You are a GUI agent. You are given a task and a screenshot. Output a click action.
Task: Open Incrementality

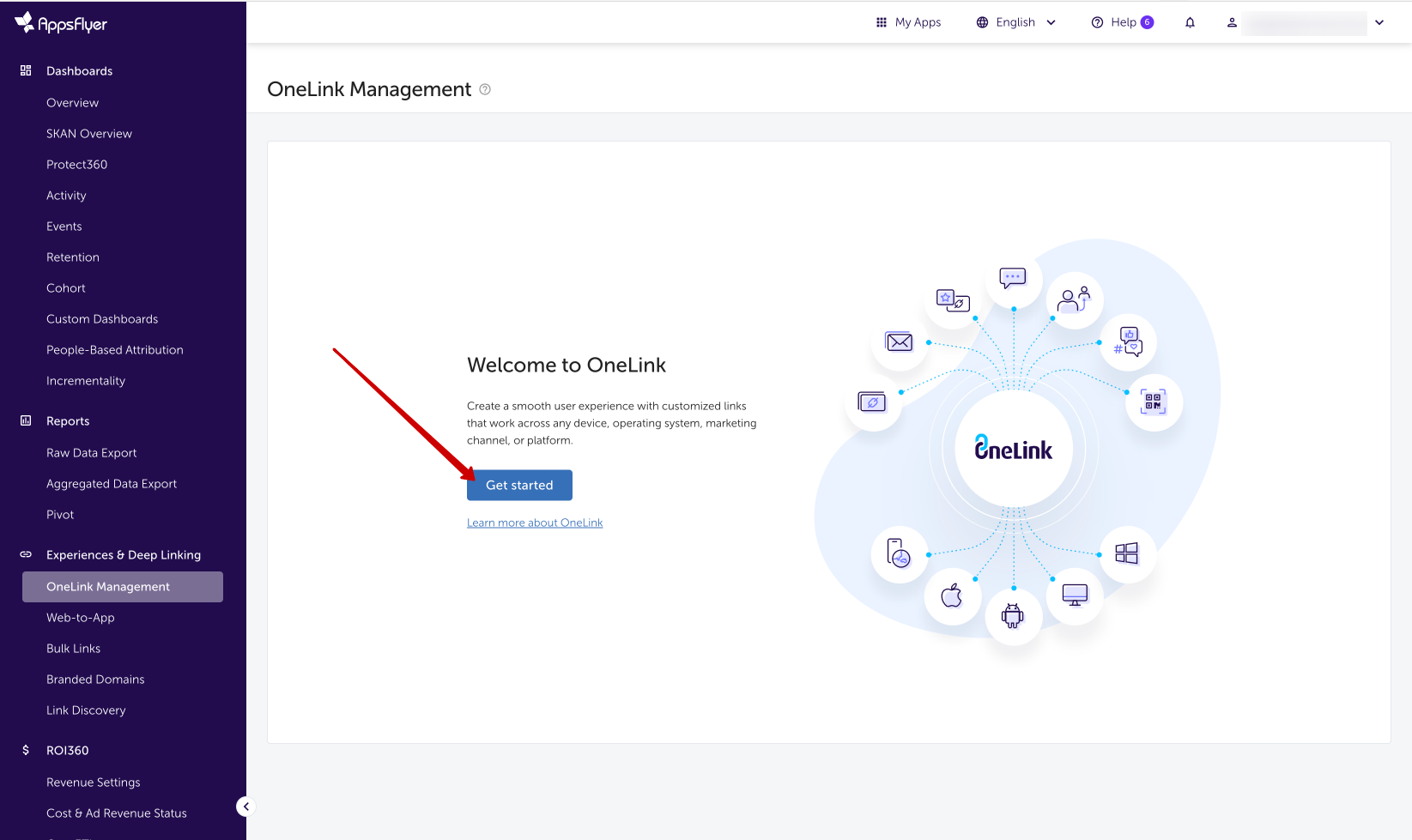pyautogui.click(x=86, y=380)
